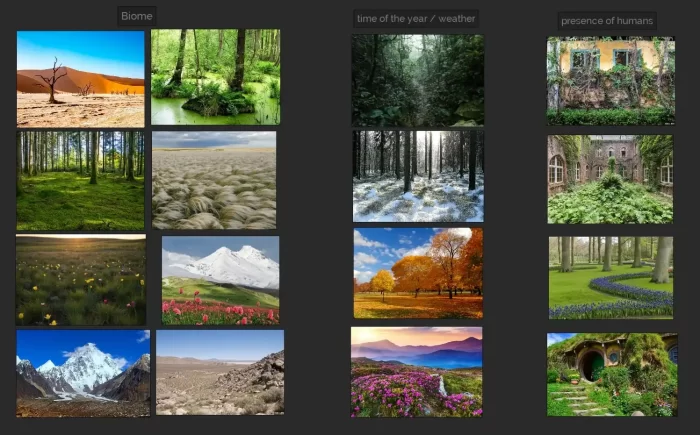Click the 'time of the year / weather' label

[x=416, y=18]
